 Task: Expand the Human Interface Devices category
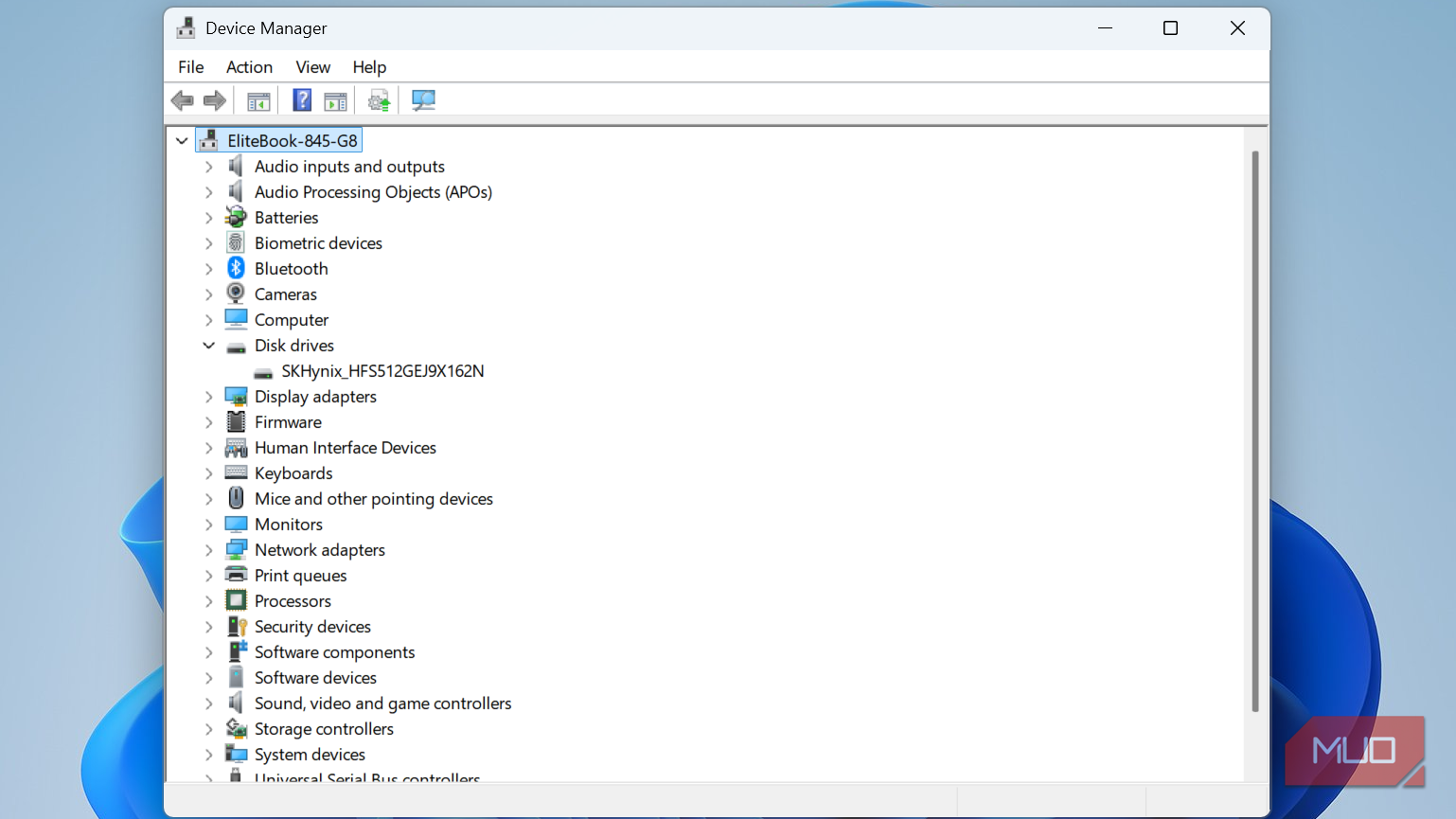coord(209,448)
